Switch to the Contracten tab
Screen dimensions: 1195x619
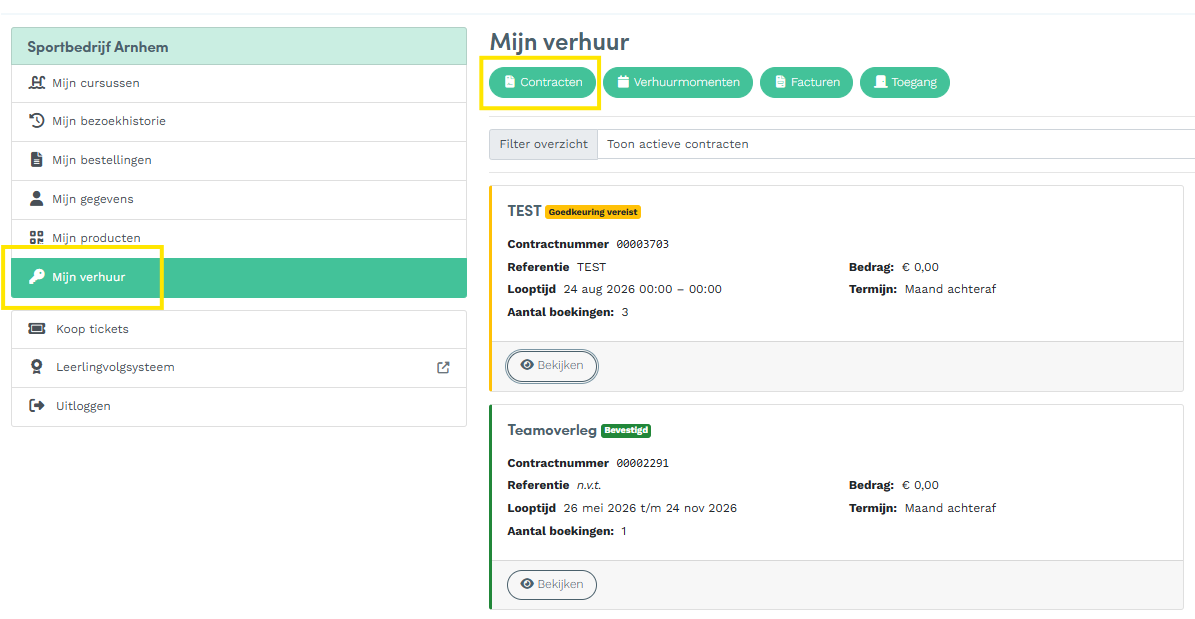(x=542, y=82)
